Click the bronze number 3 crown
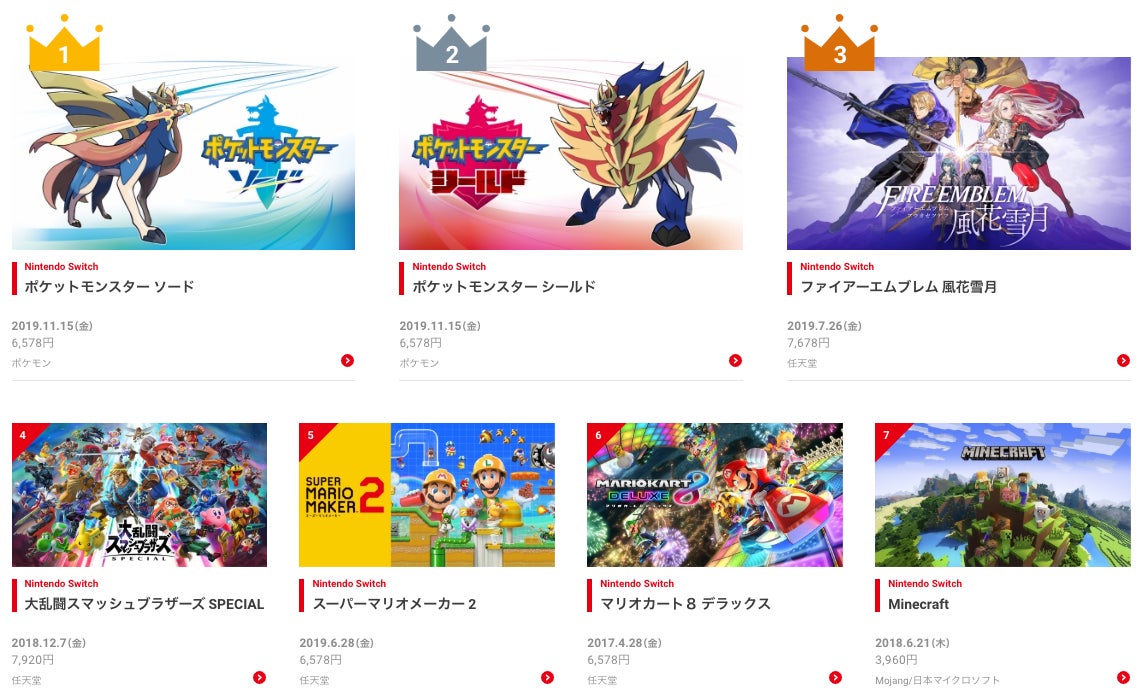Viewport: 1146px width, 696px height. [839, 44]
